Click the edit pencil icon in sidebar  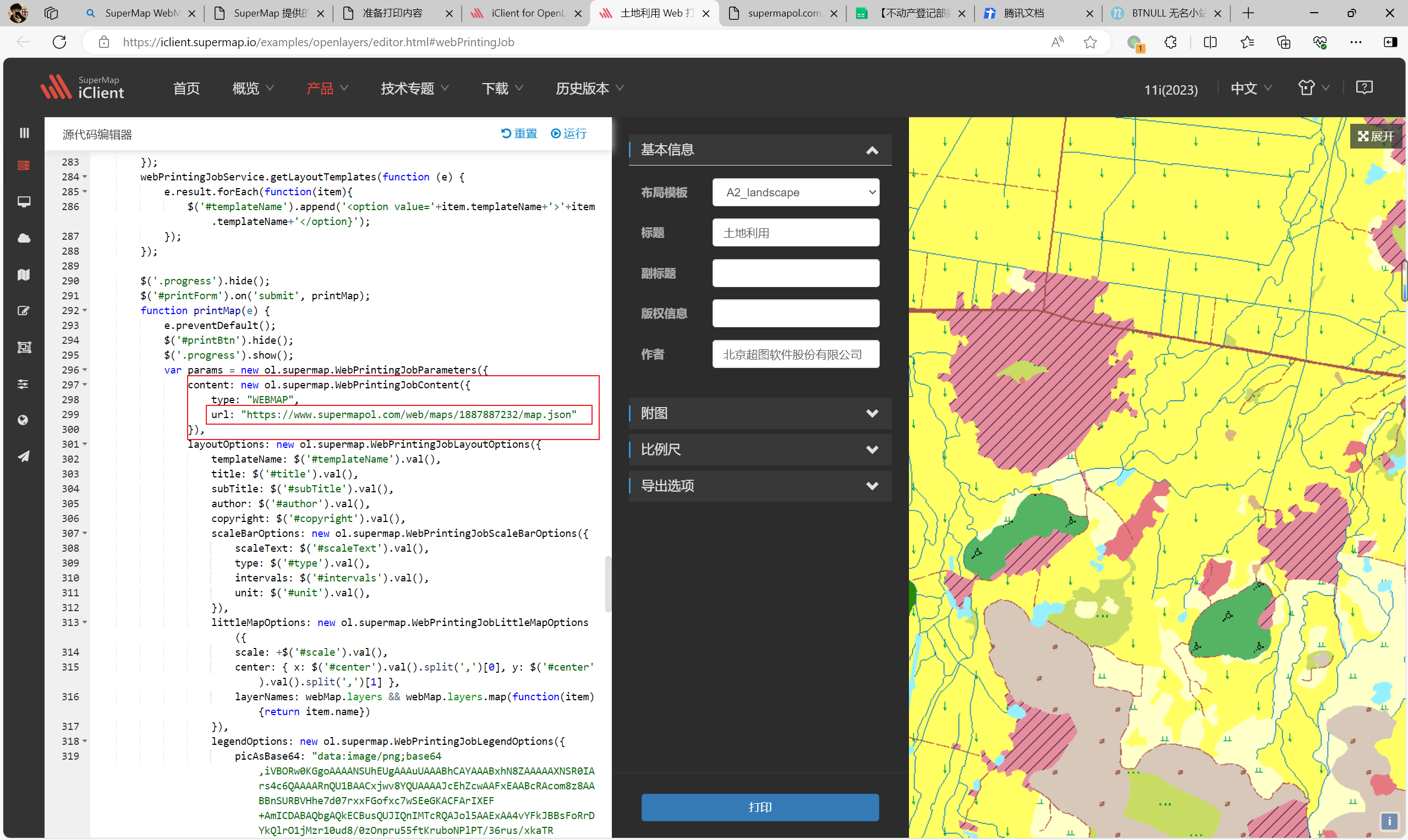coord(24,311)
